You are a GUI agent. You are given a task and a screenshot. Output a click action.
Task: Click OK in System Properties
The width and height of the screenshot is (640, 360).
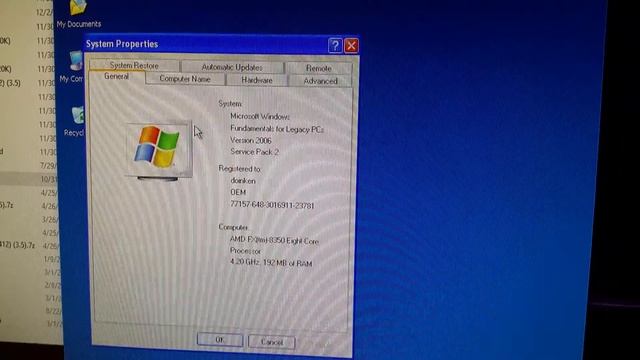(220, 340)
